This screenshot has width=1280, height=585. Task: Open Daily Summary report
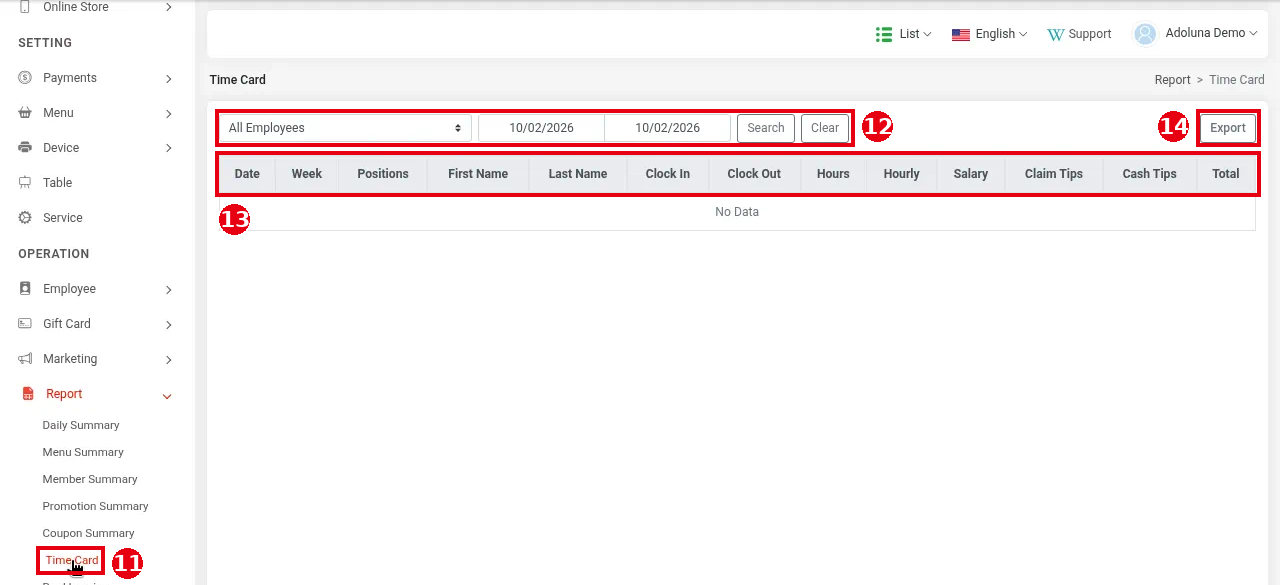point(81,425)
